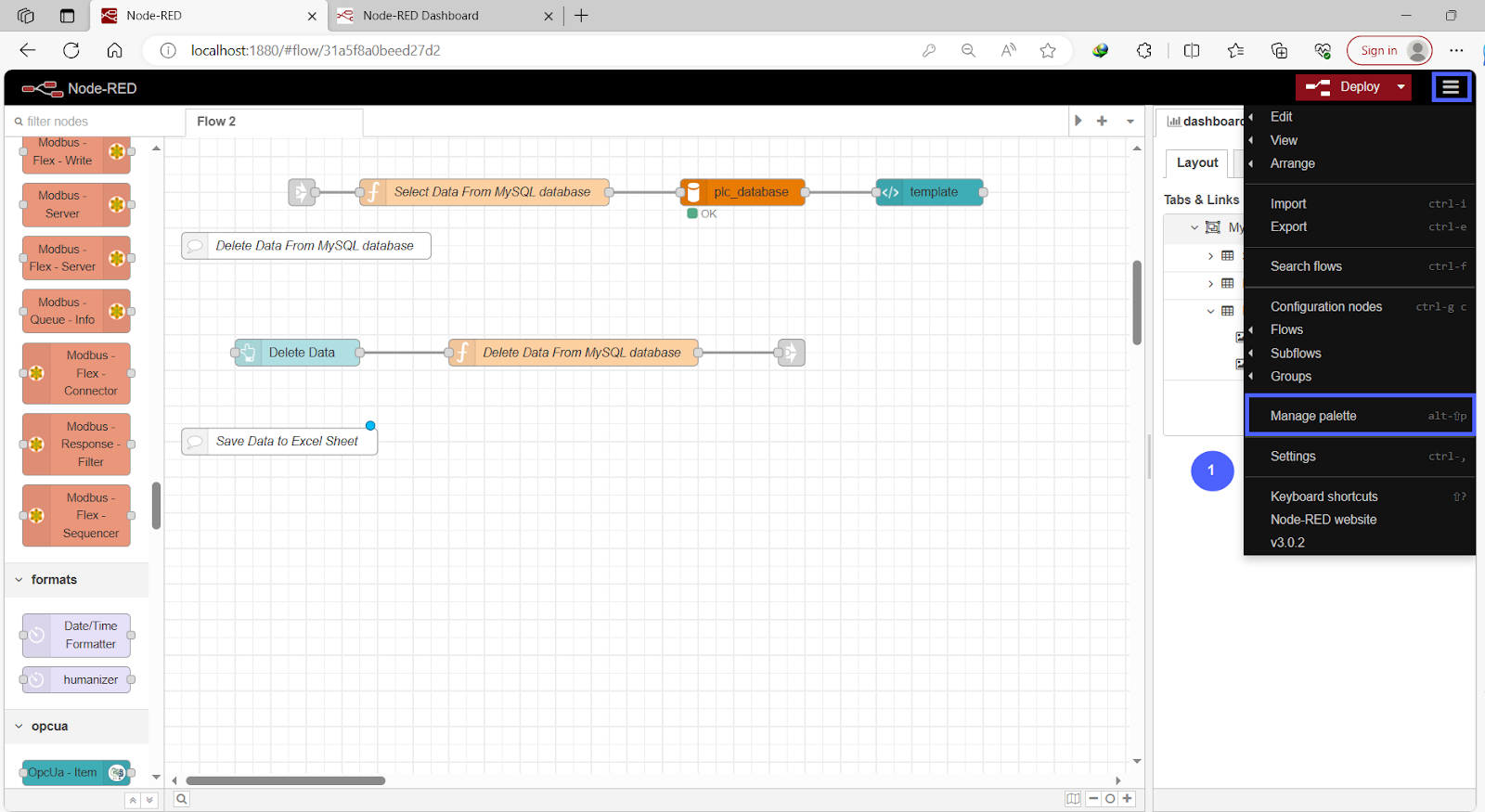
Task: Expand the Groups submenu
Action: pyautogui.click(x=1360, y=377)
